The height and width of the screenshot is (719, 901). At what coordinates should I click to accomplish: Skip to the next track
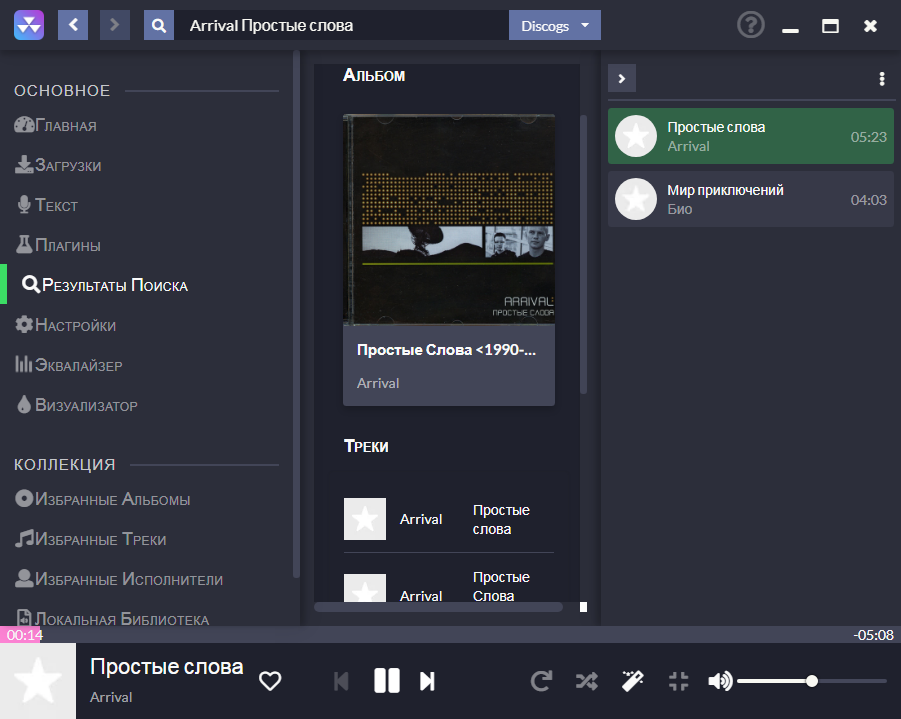click(x=427, y=681)
